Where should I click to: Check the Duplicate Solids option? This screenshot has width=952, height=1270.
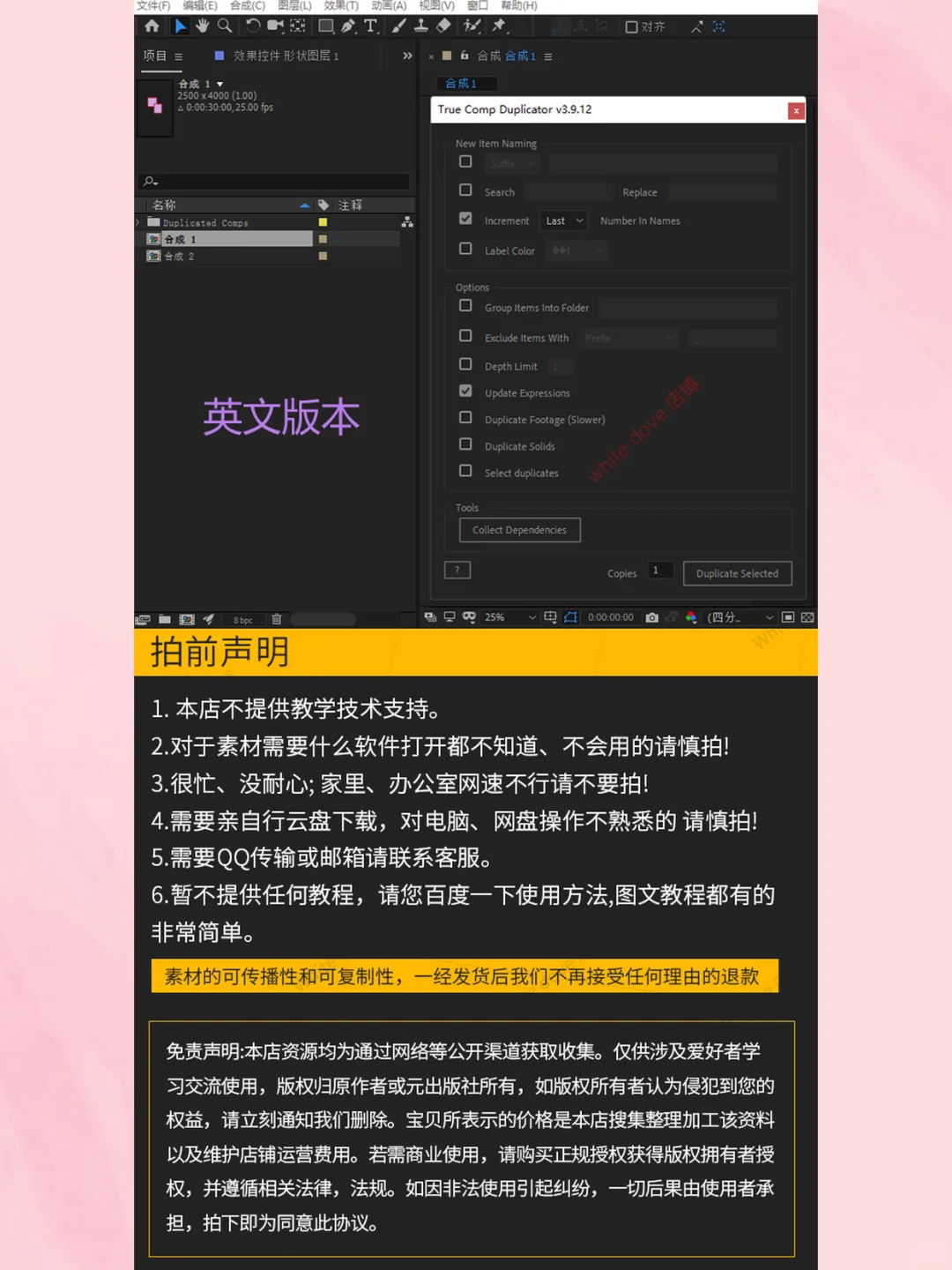tap(465, 444)
